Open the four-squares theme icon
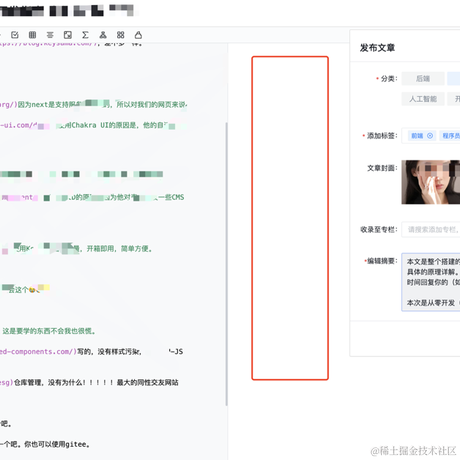The width and height of the screenshot is (460, 460). (x=121, y=35)
